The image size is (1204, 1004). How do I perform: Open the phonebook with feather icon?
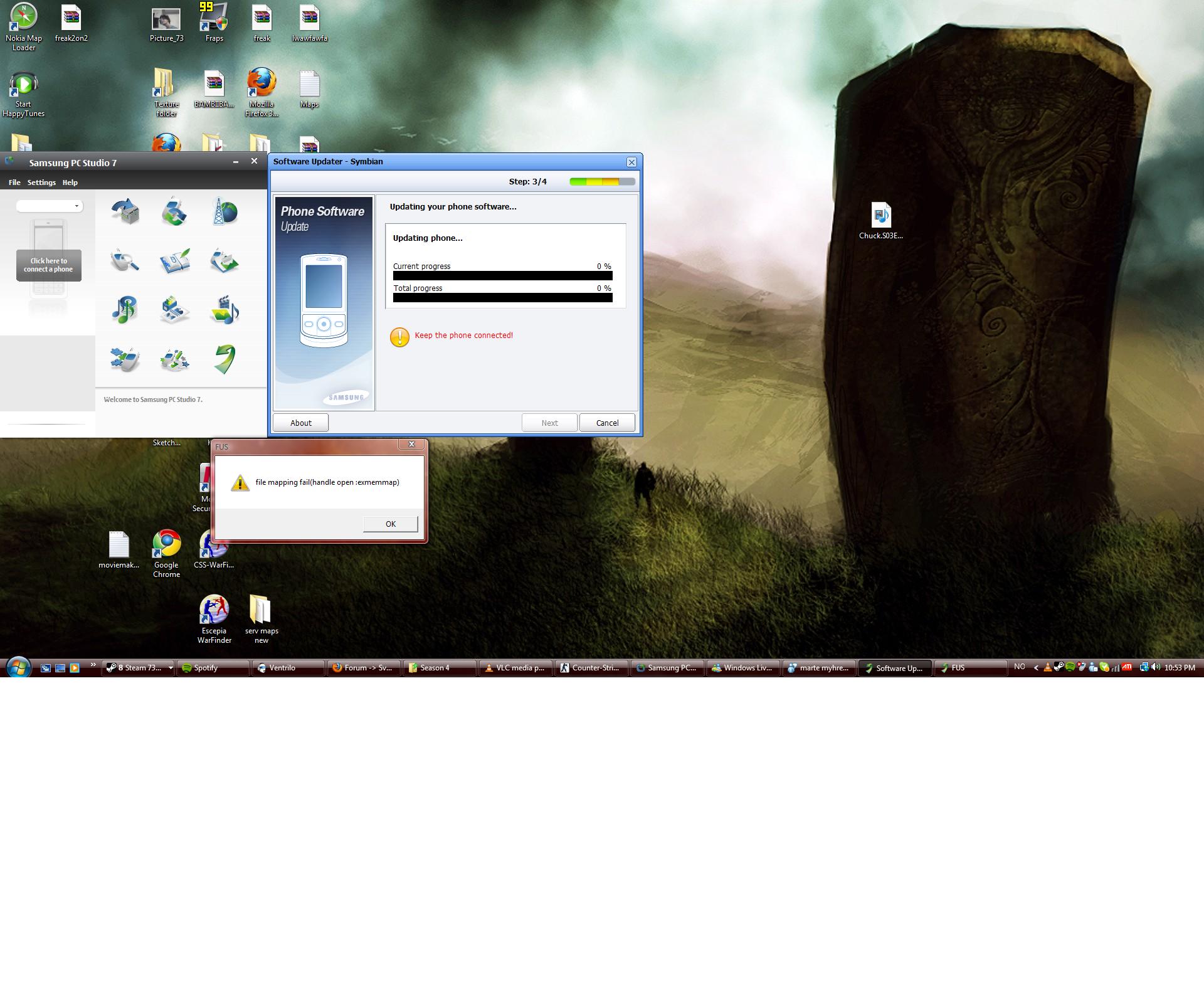174,261
